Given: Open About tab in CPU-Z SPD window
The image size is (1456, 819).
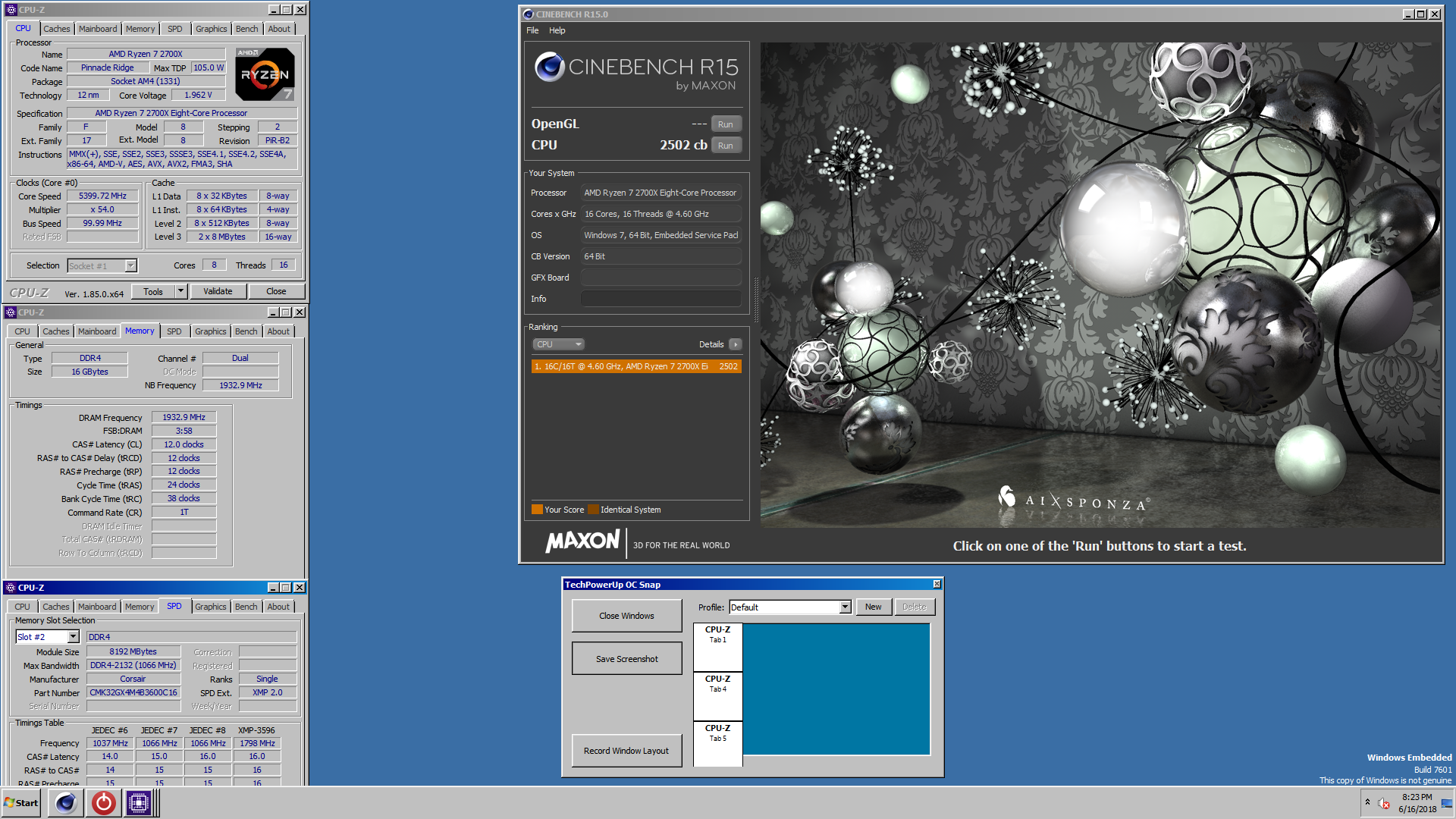Looking at the screenshot, I should [278, 607].
